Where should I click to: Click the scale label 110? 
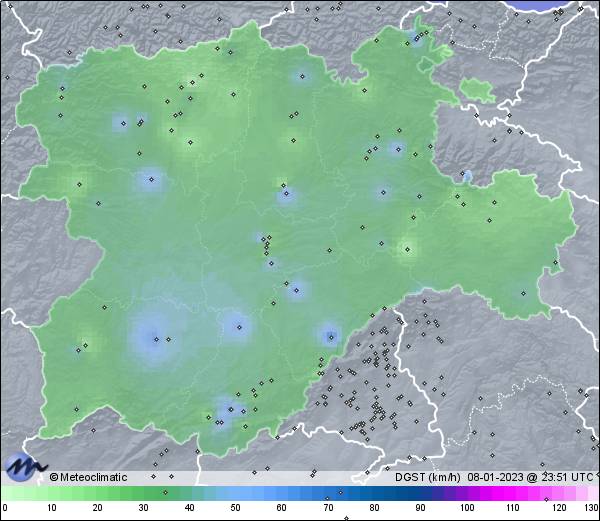[x=513, y=508]
